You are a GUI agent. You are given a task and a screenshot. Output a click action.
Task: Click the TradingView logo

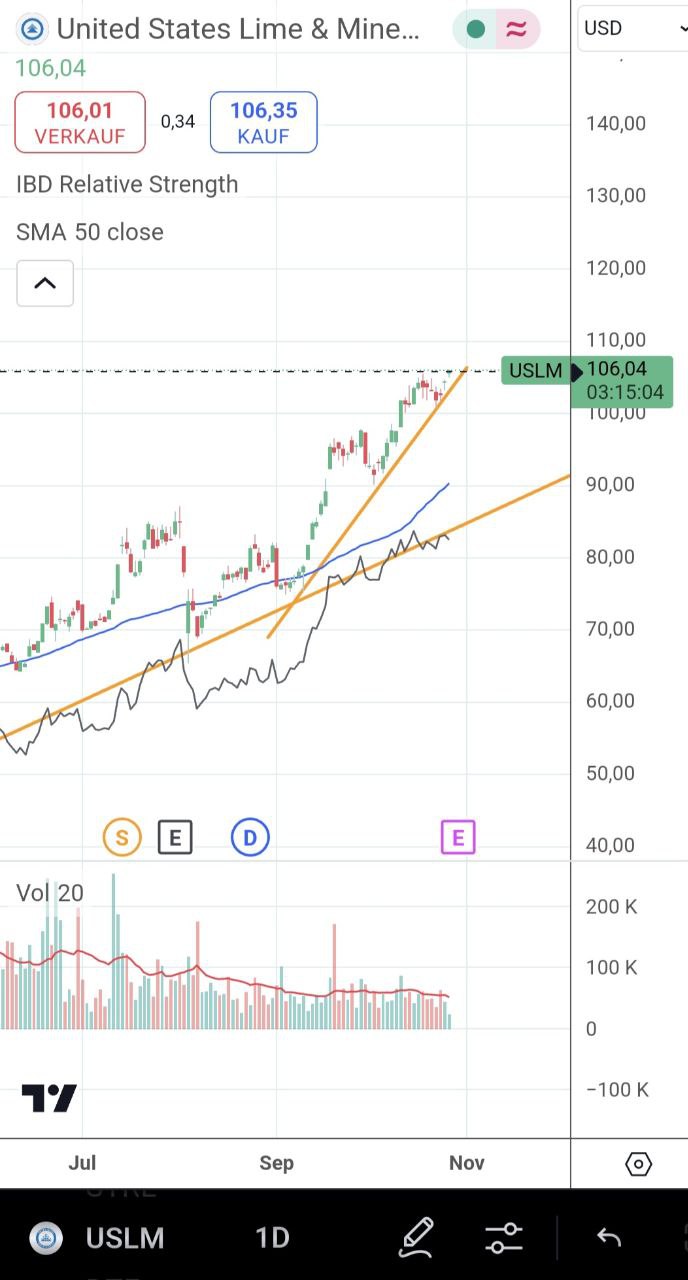pyautogui.click(x=49, y=1098)
